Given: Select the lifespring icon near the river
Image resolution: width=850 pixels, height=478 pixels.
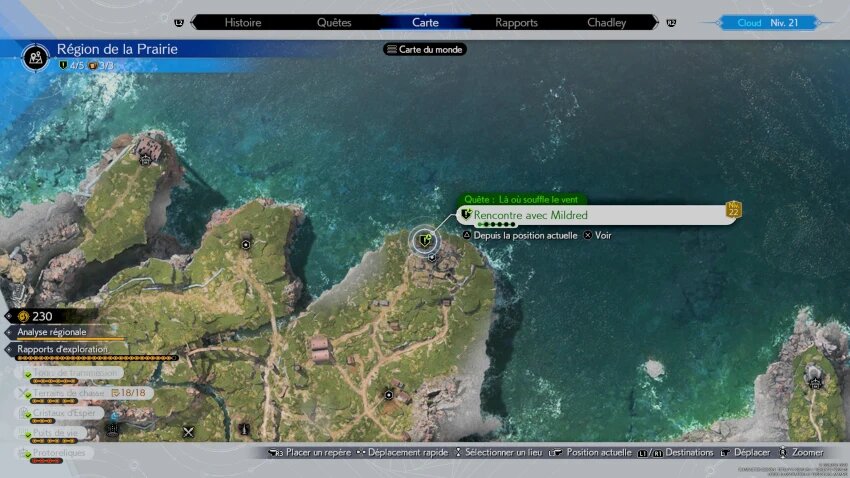Looking at the screenshot, I should click(113, 429).
